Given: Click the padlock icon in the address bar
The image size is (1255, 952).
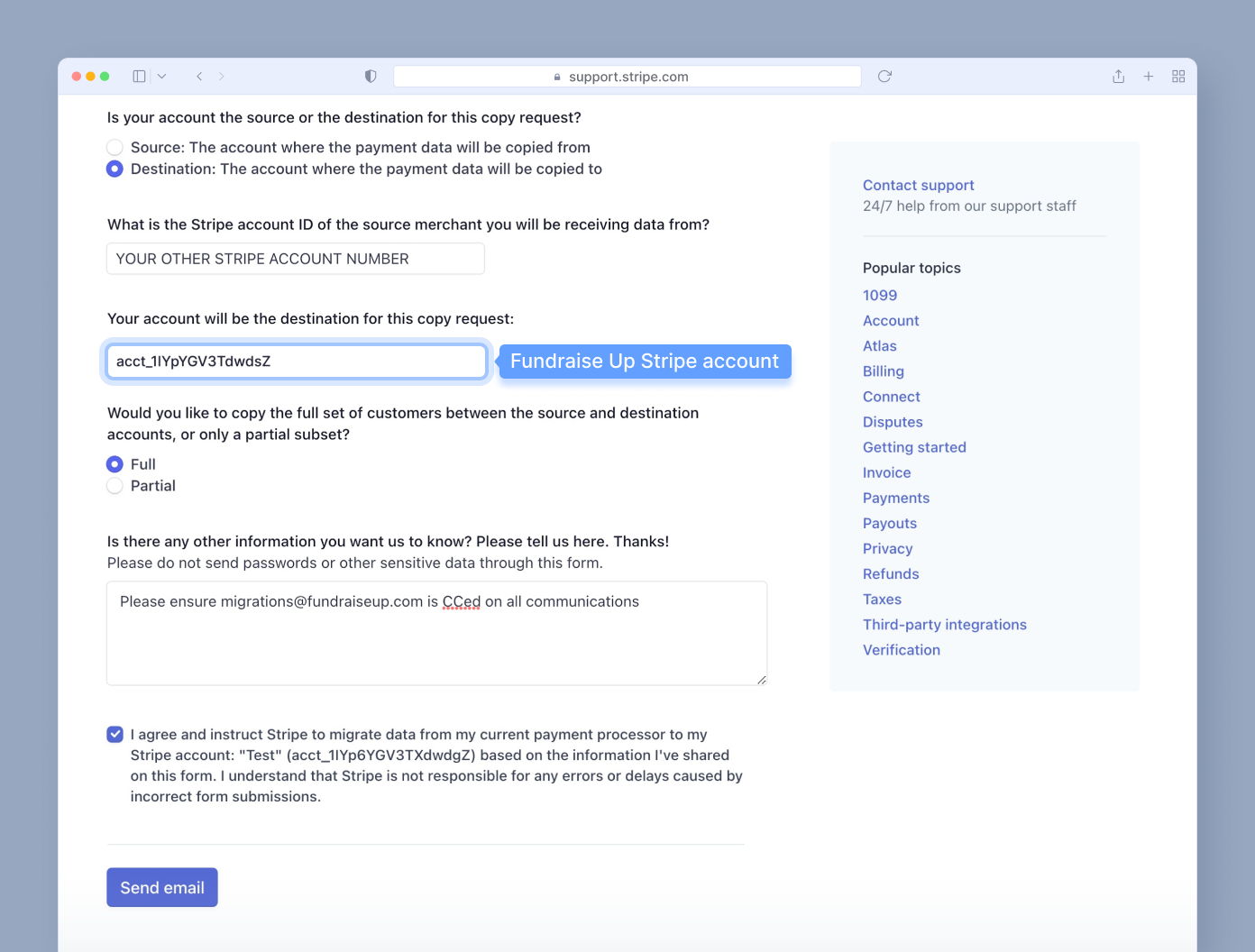Looking at the screenshot, I should click(556, 77).
